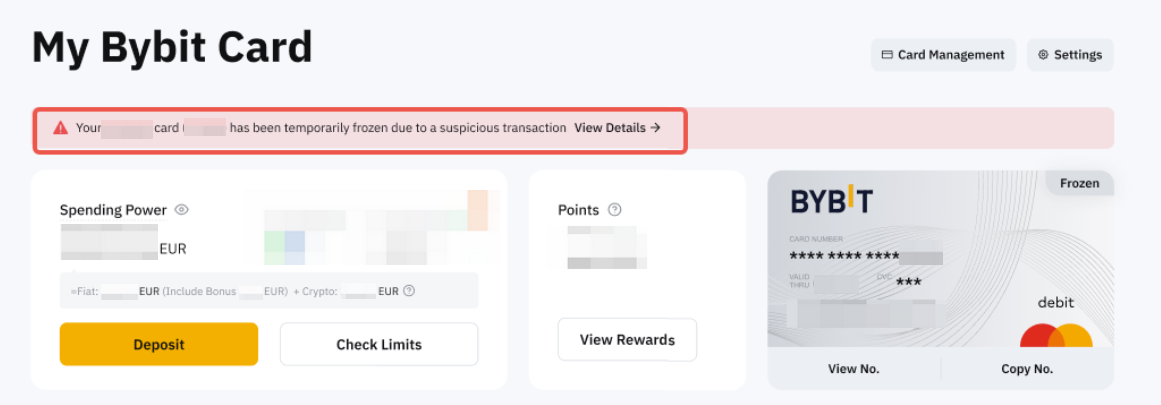Click the Points help question icon

tap(615, 210)
